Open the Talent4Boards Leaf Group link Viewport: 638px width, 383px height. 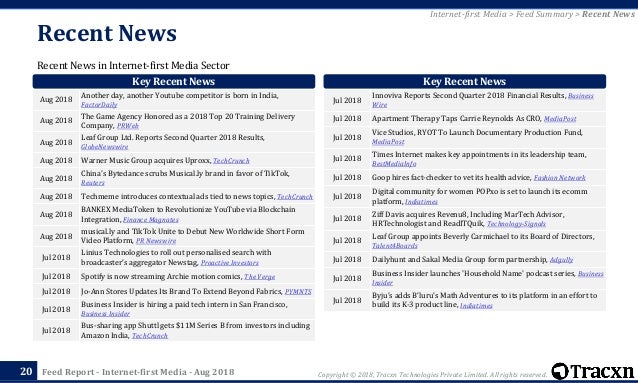[395, 246]
